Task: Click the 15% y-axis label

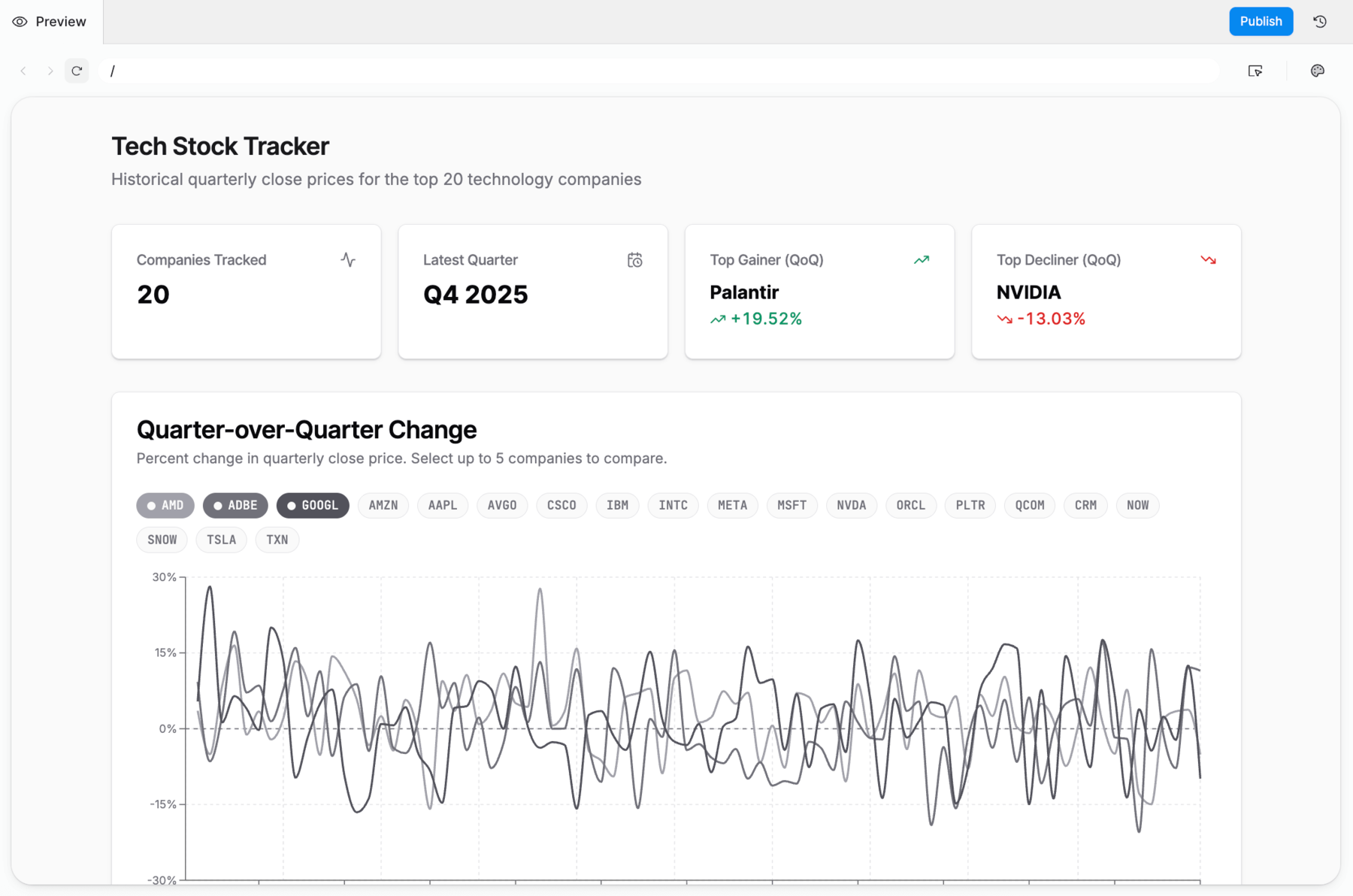Action: [x=165, y=653]
